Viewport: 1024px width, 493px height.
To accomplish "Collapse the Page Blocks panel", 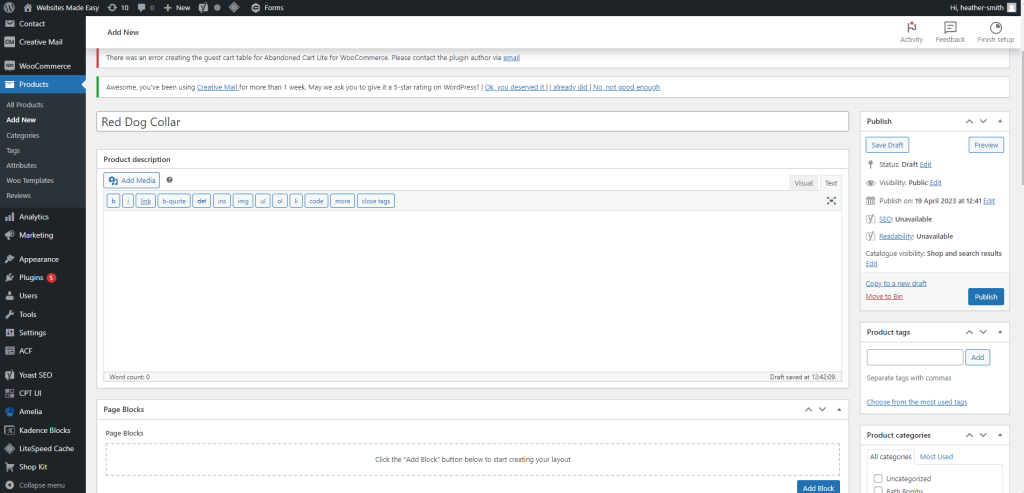I will pos(838,410).
